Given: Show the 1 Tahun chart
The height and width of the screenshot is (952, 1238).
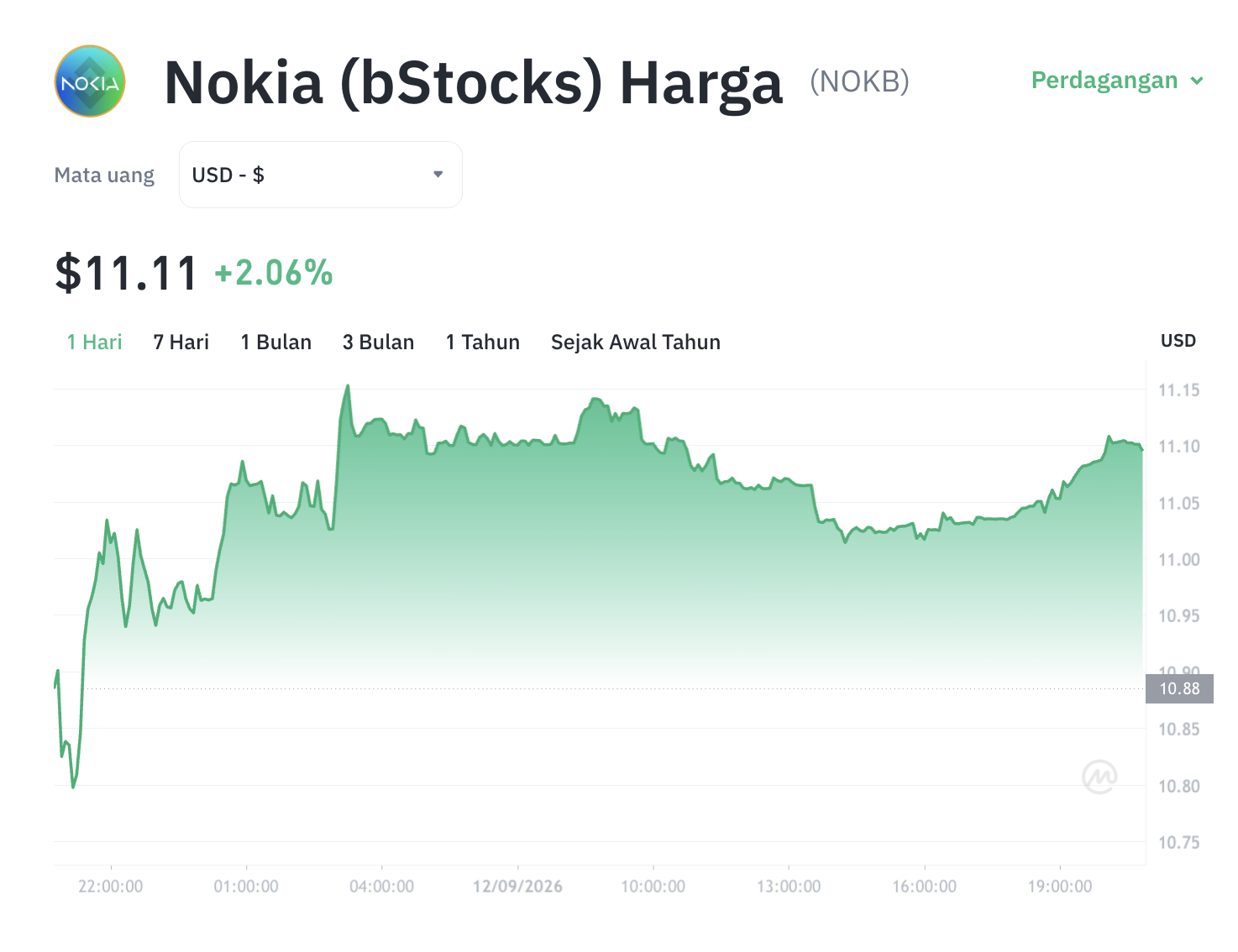Looking at the screenshot, I should tap(483, 342).
